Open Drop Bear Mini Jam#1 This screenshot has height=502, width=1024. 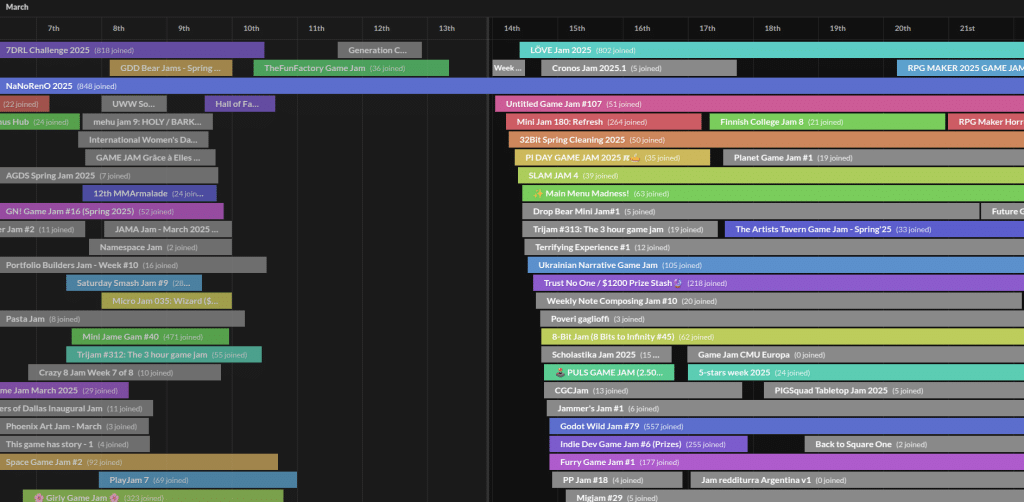(751, 212)
